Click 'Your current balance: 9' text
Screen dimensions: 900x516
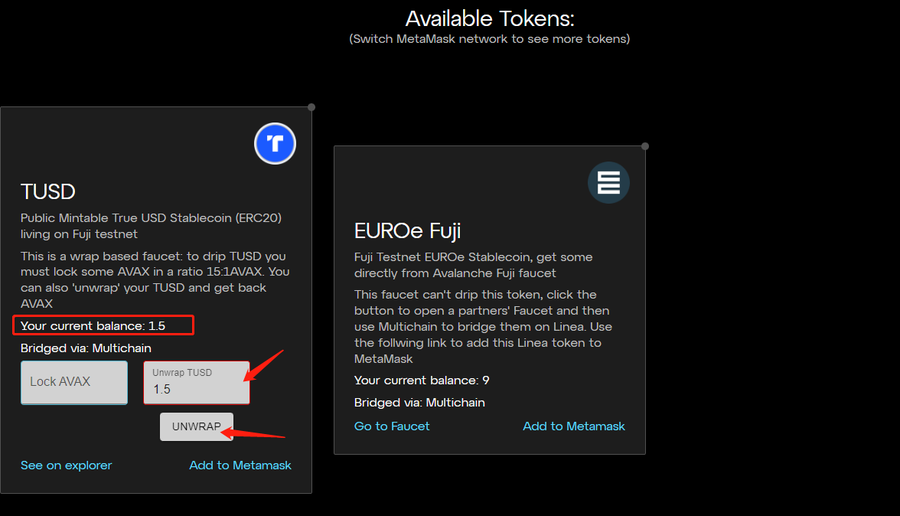click(x=422, y=381)
